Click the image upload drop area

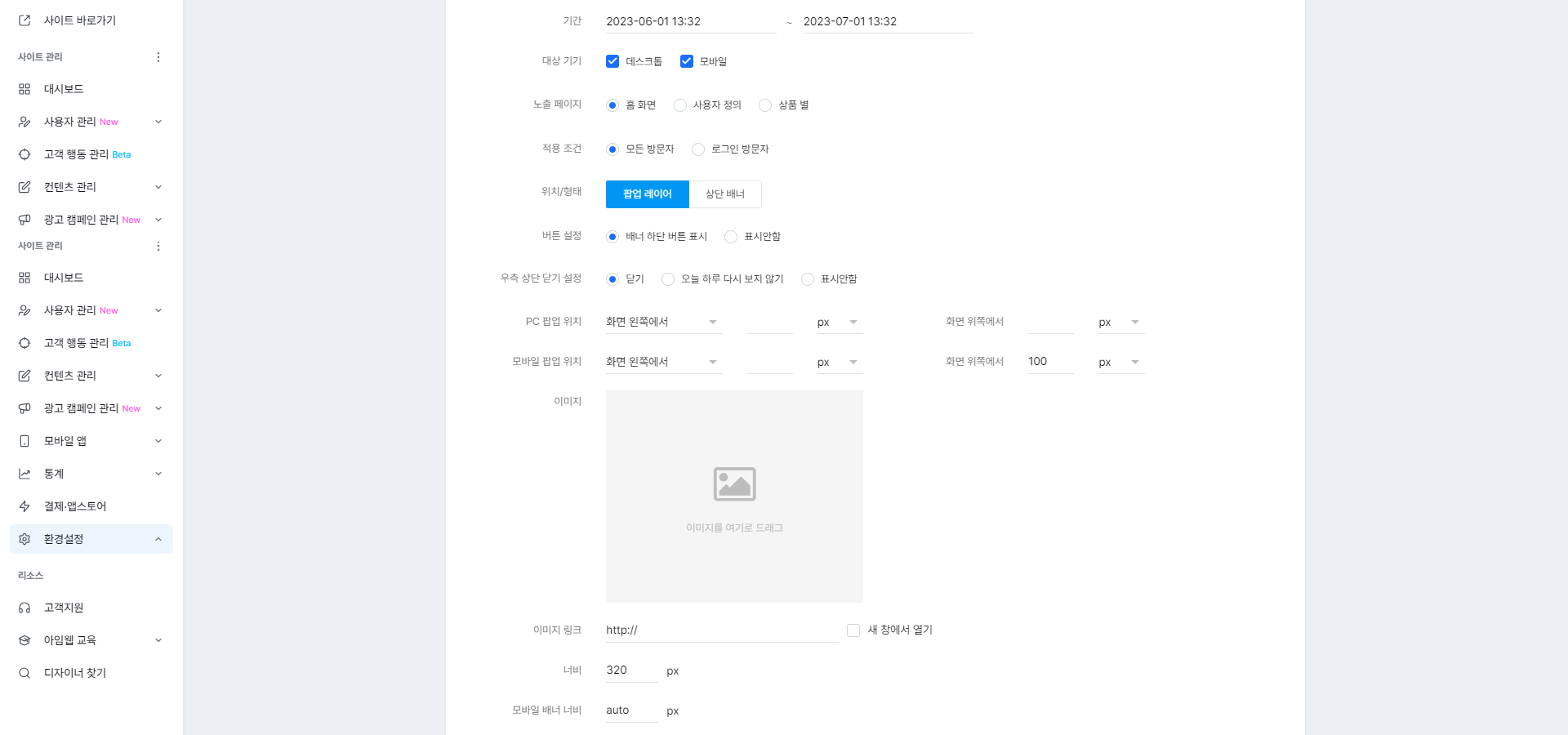[x=734, y=497]
